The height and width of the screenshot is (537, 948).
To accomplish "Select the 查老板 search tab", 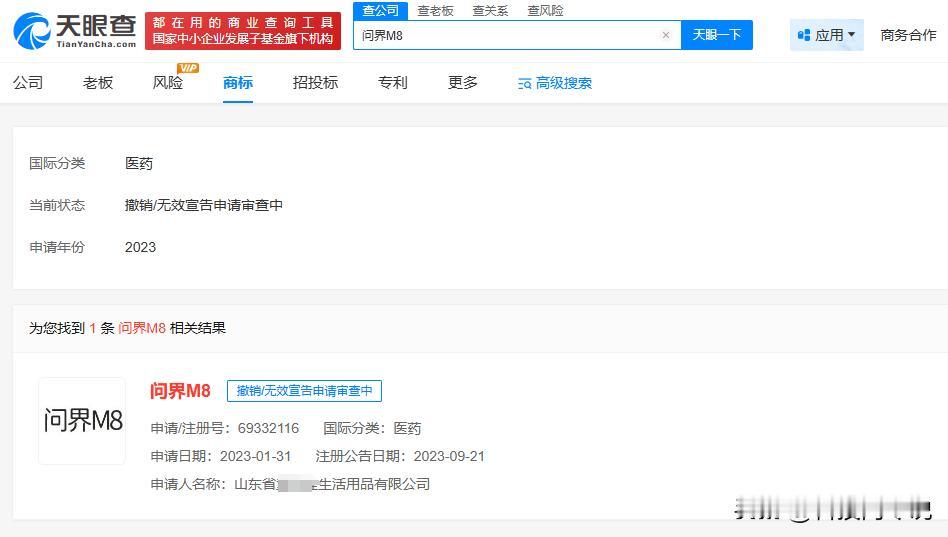I will point(435,10).
